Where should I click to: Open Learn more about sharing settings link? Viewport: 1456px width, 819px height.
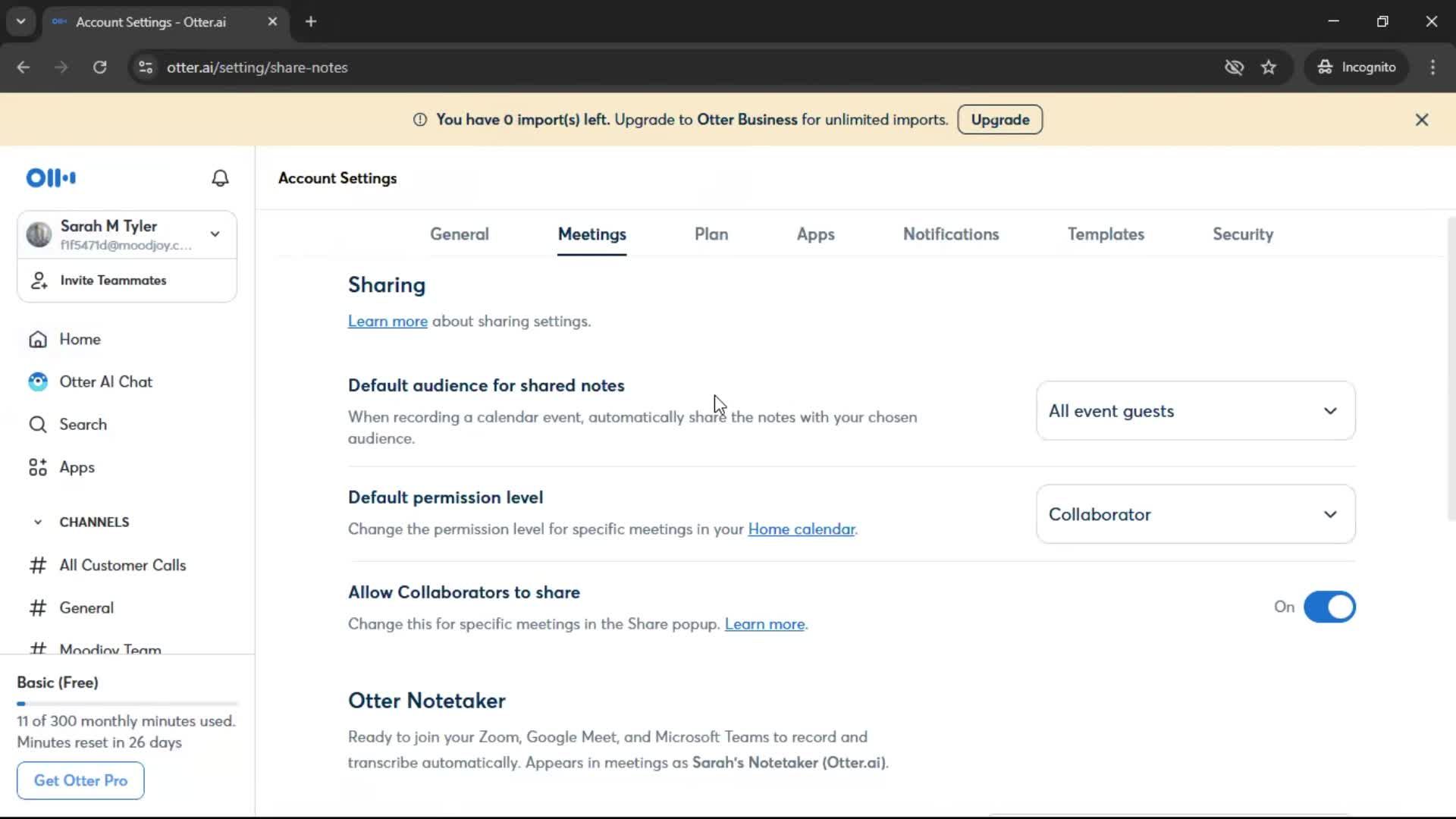tap(388, 322)
